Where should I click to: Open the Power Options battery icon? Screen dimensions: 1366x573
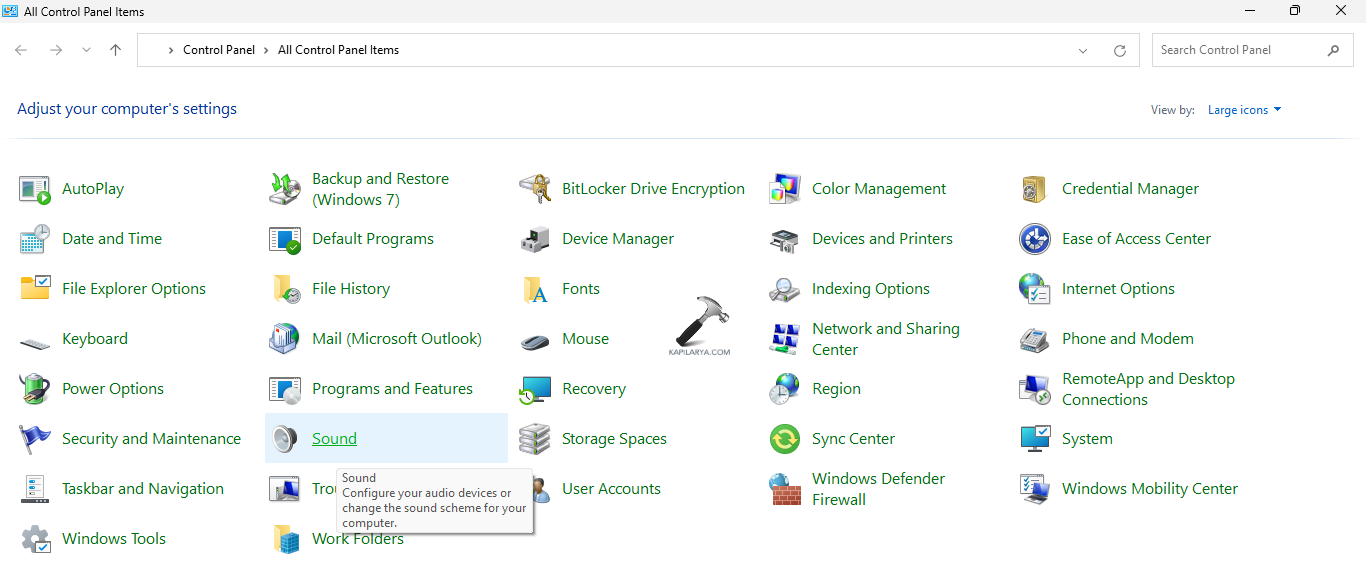point(35,389)
